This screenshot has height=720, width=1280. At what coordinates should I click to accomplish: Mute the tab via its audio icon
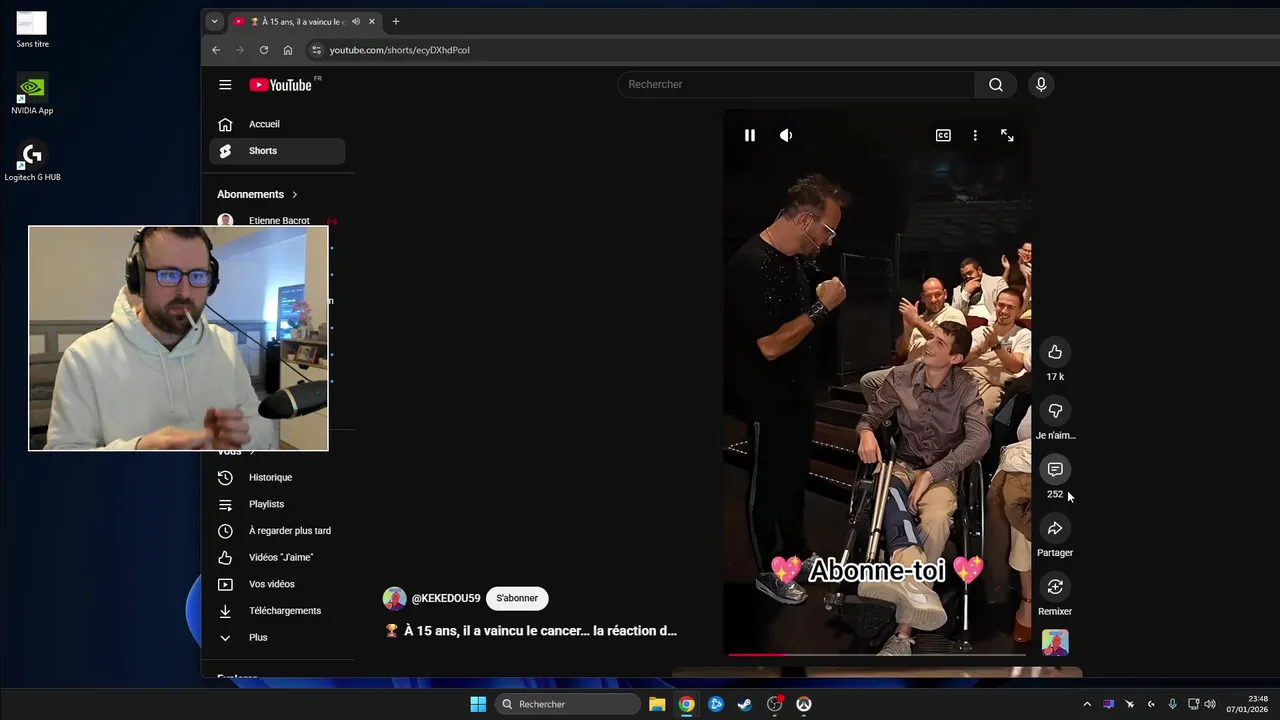pyautogui.click(x=356, y=21)
